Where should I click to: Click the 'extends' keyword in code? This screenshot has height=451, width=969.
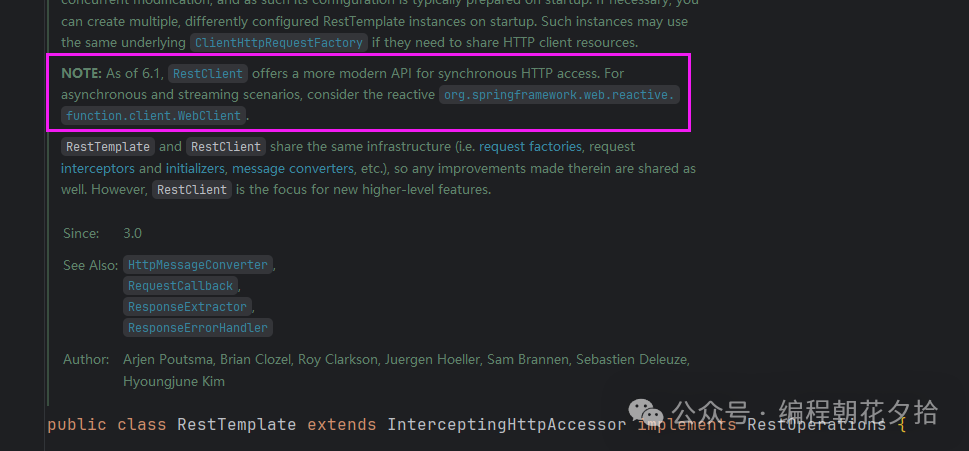342,425
